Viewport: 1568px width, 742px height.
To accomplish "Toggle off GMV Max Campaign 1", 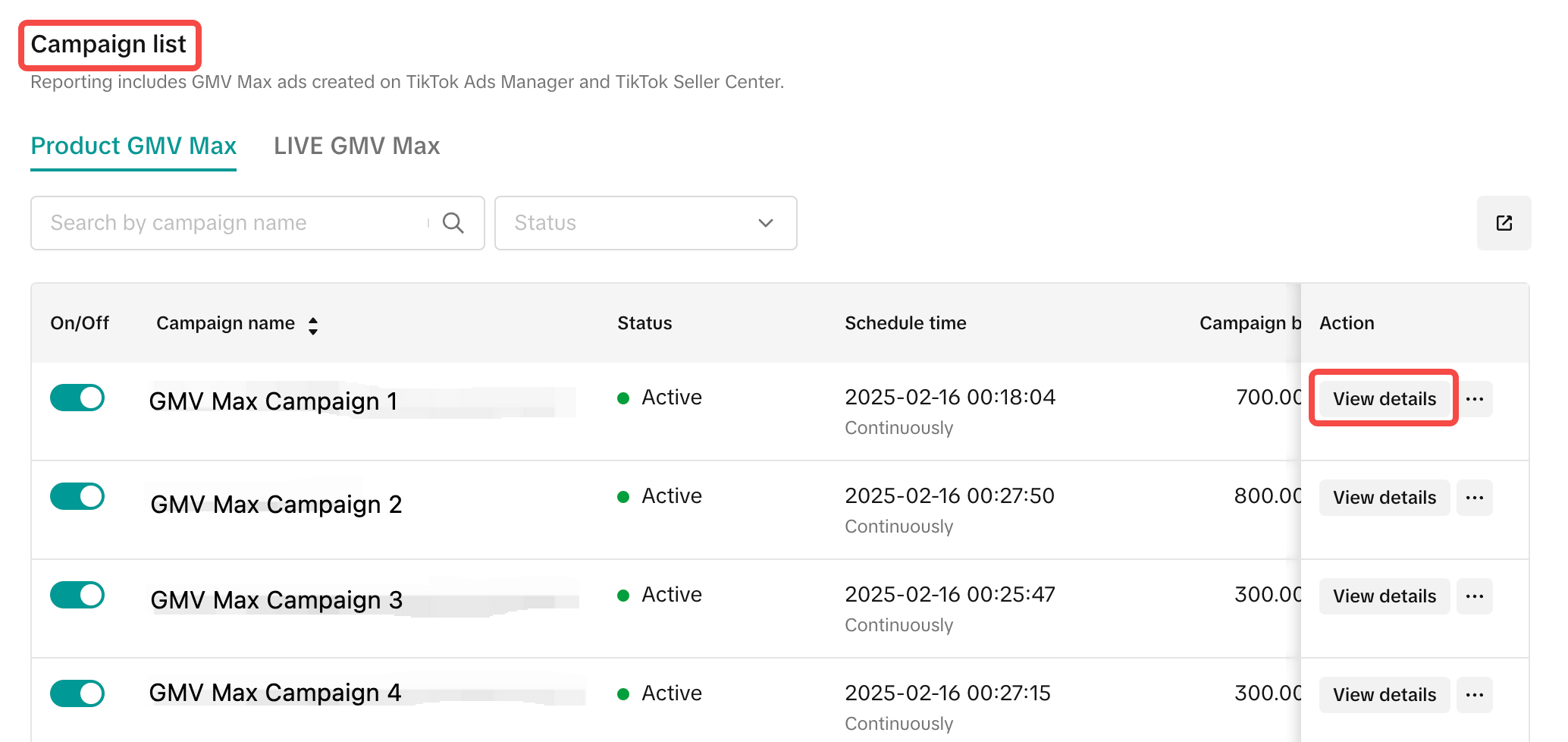I will click(x=77, y=398).
